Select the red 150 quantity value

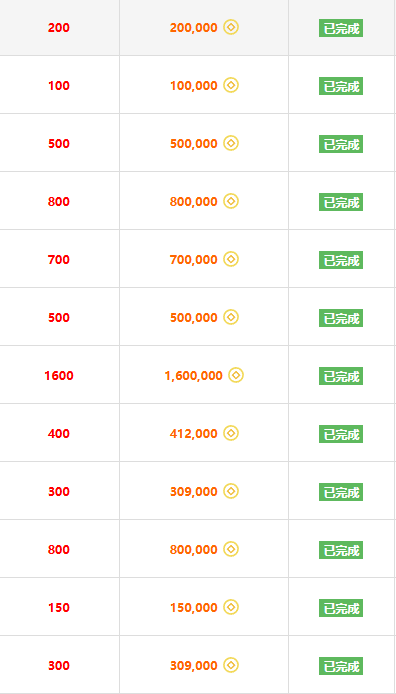59,607
